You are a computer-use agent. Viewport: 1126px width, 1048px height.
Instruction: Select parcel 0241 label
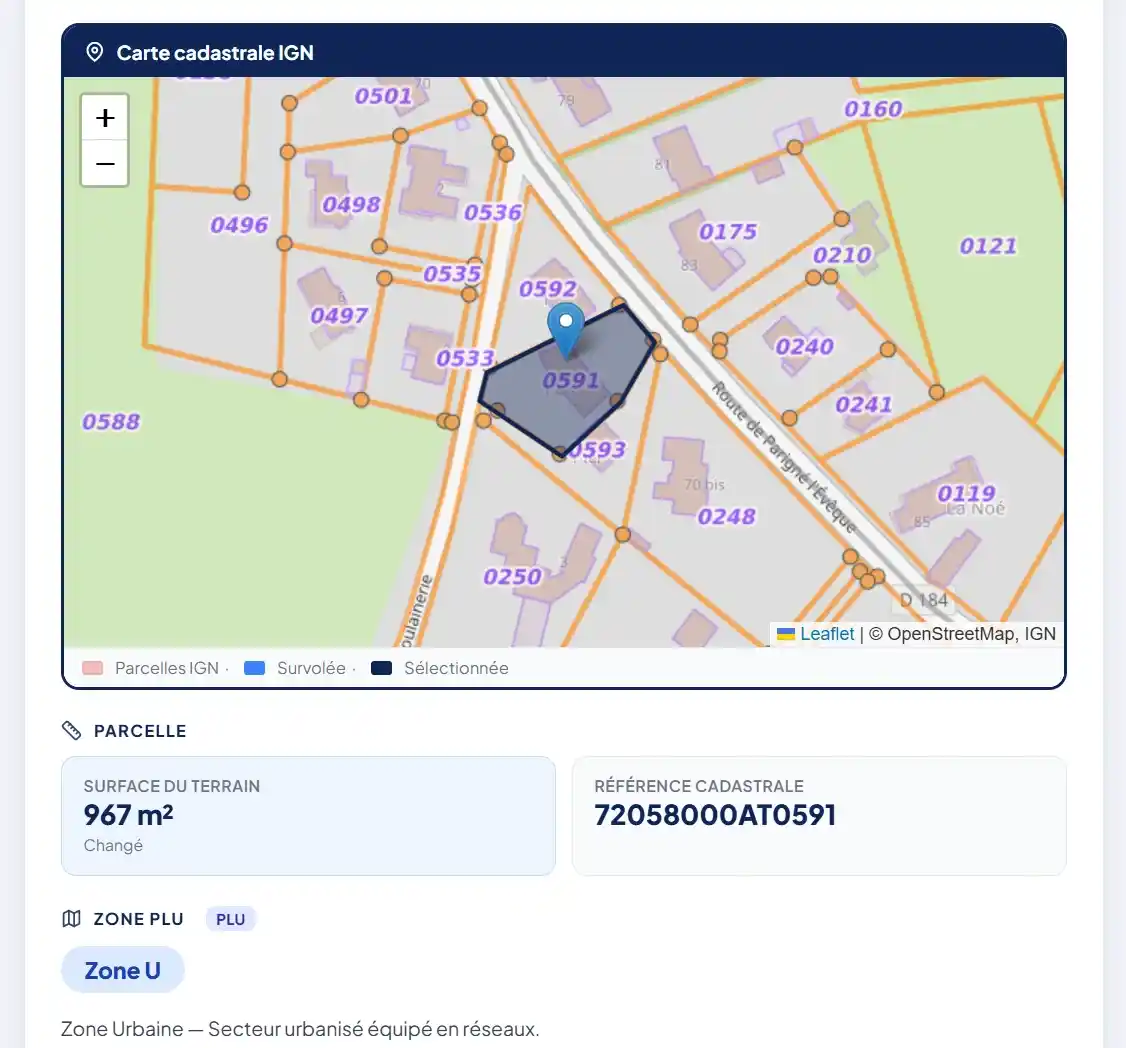tap(864, 404)
